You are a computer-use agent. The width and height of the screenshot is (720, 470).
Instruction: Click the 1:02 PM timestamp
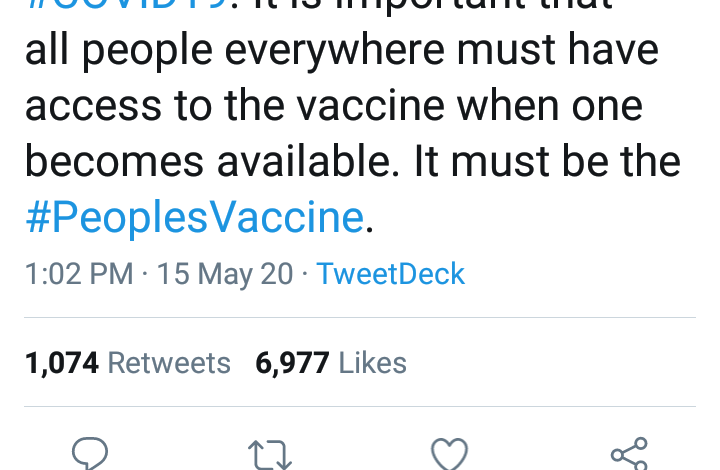[79, 273]
